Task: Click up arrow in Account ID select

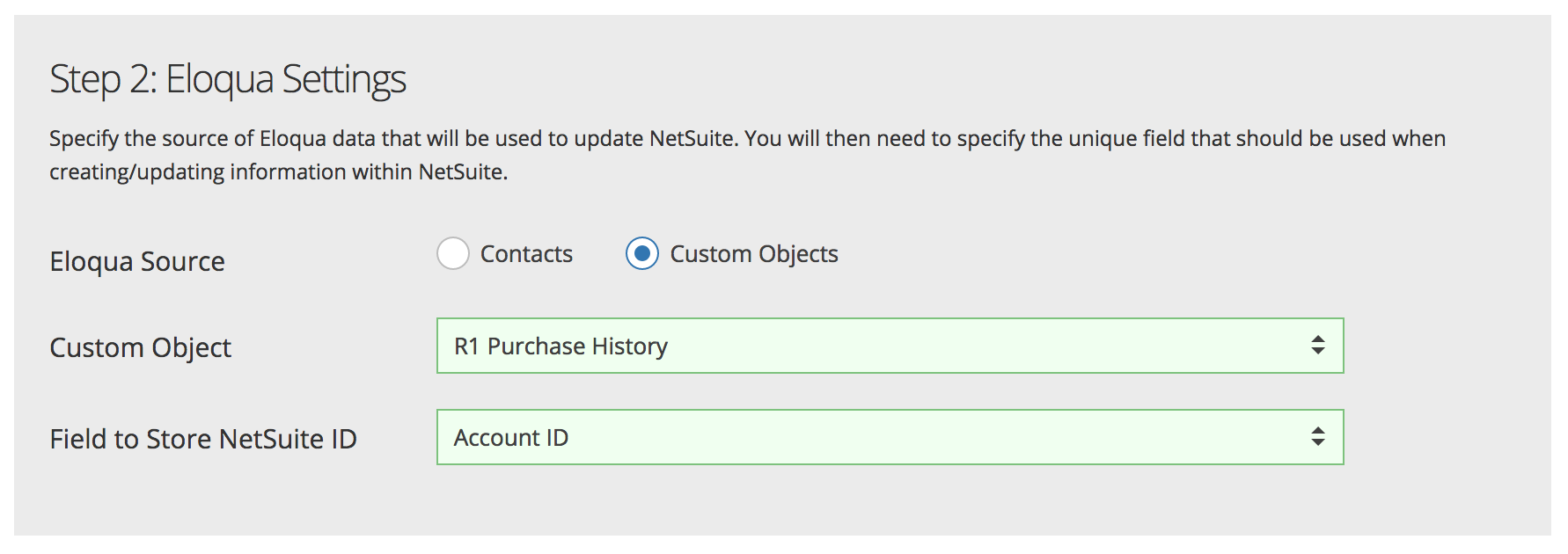Action: (x=1317, y=430)
